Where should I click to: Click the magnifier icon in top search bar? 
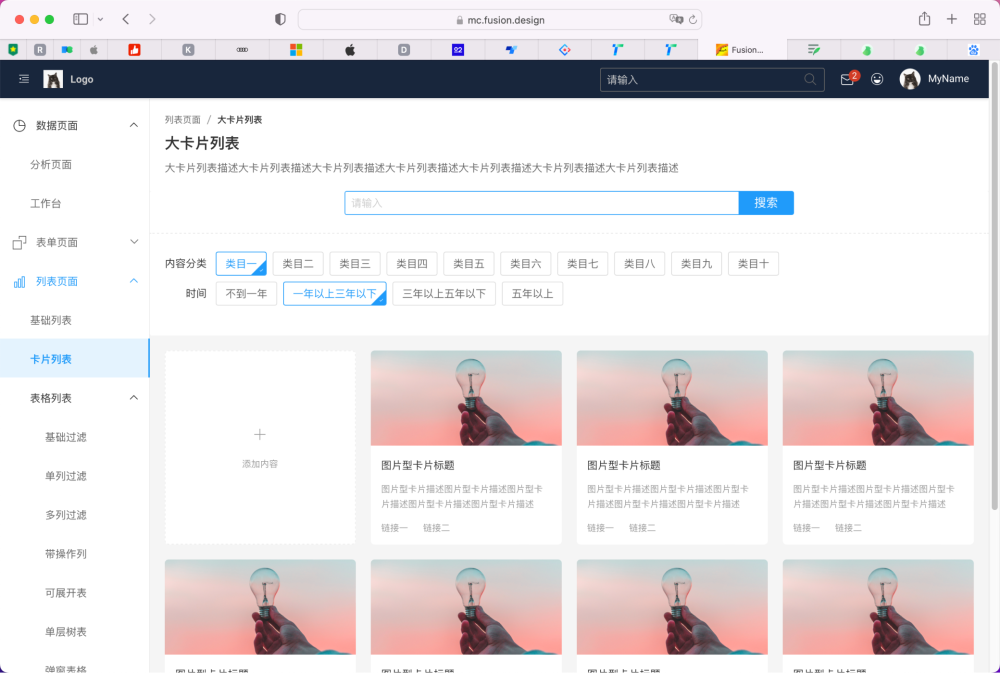tap(810, 79)
